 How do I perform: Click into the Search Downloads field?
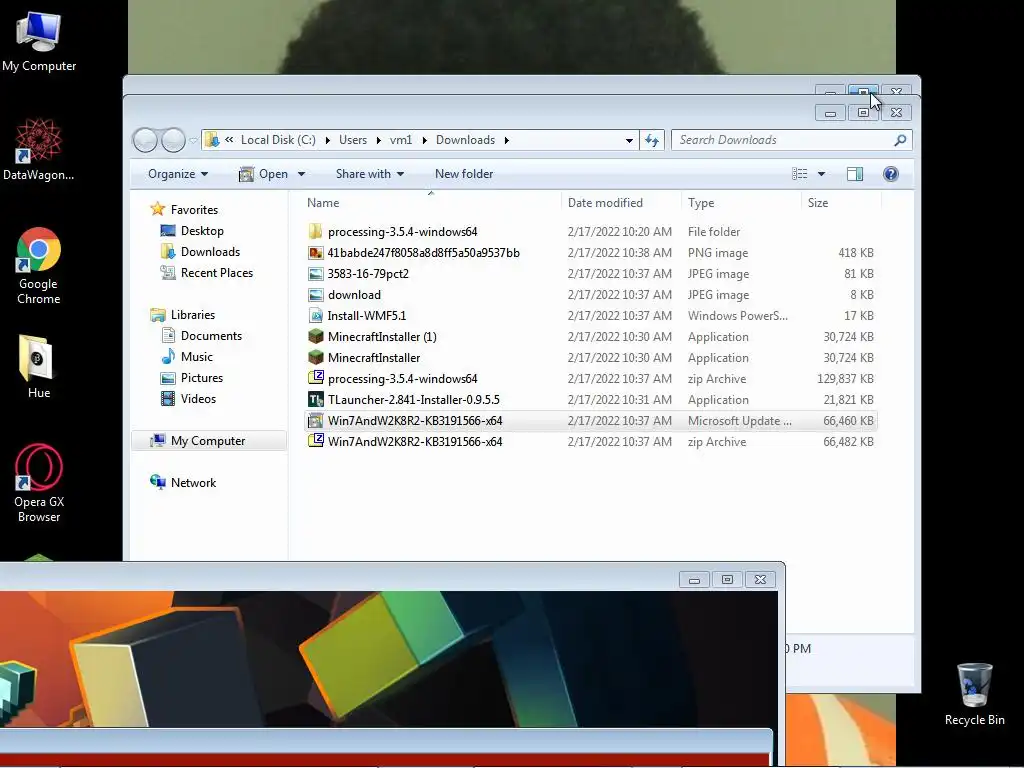[x=784, y=140]
